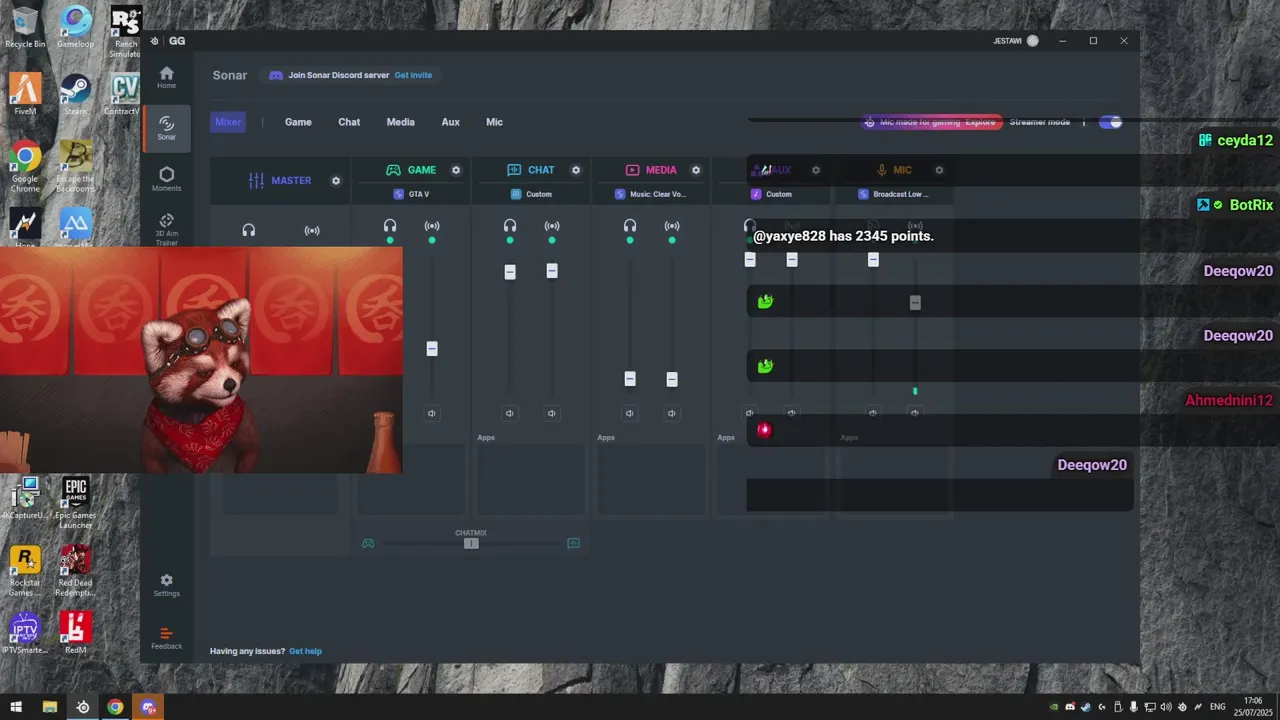Click the volume speaker tray icon
Viewport: 1280px width, 720px height.
tap(1166, 707)
